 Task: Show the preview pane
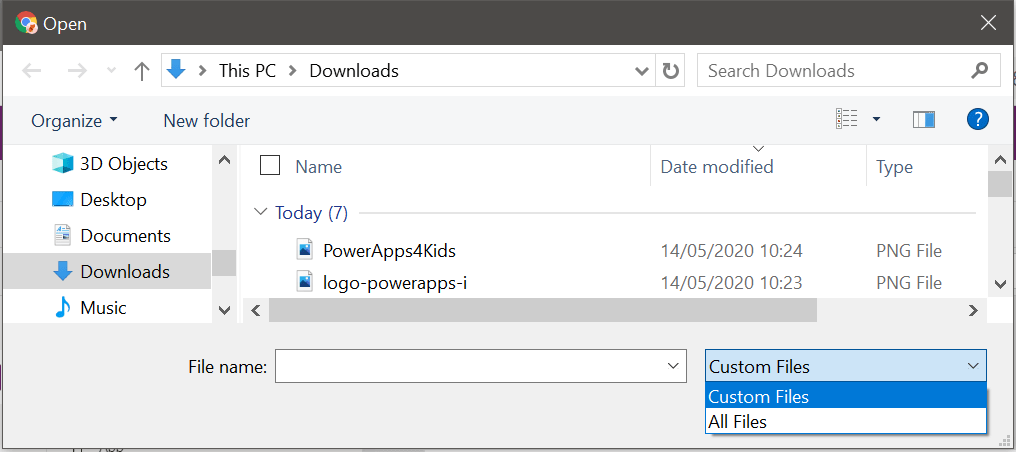pyautogui.click(x=923, y=120)
